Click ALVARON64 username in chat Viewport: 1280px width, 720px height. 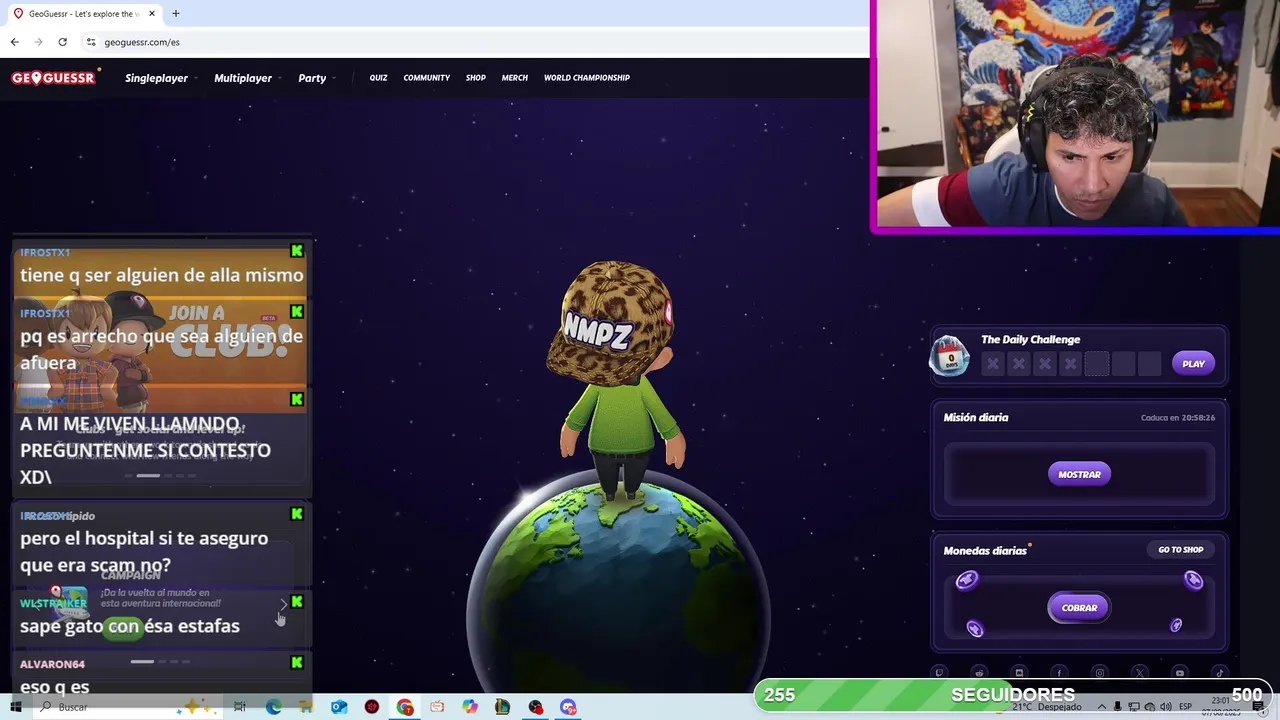point(52,664)
